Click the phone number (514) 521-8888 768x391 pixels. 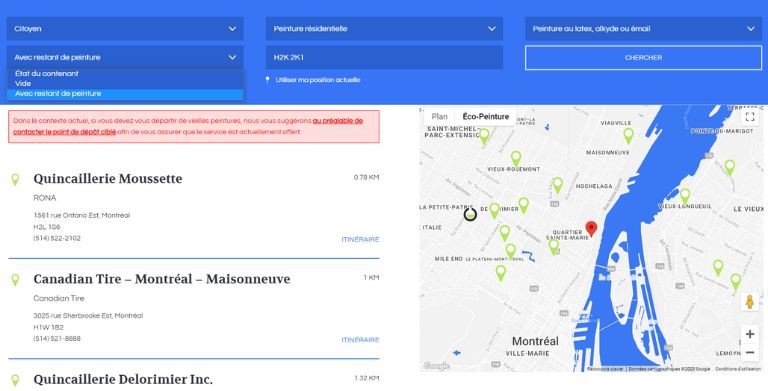pyautogui.click(x=57, y=339)
